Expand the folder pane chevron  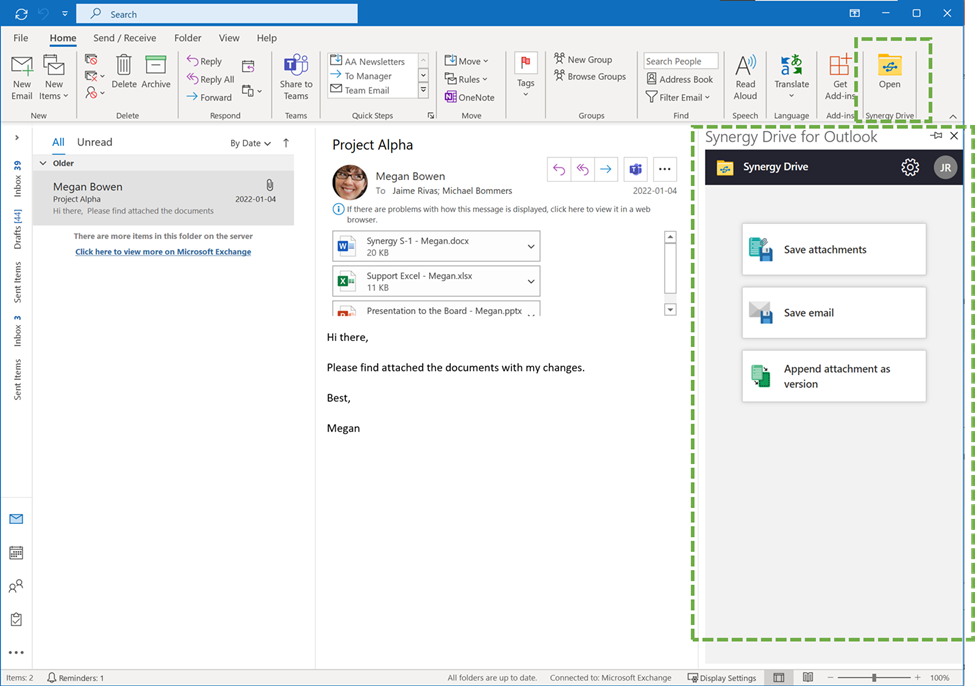pyautogui.click(x=17, y=137)
